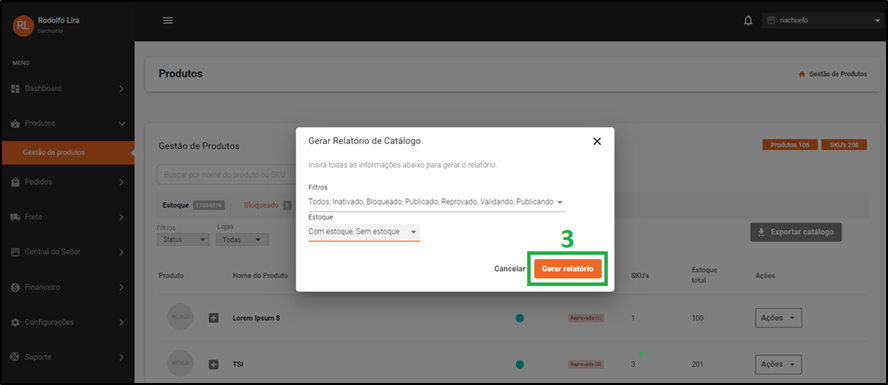
Task: Click the Central do Seller card icon
Action: (15, 252)
